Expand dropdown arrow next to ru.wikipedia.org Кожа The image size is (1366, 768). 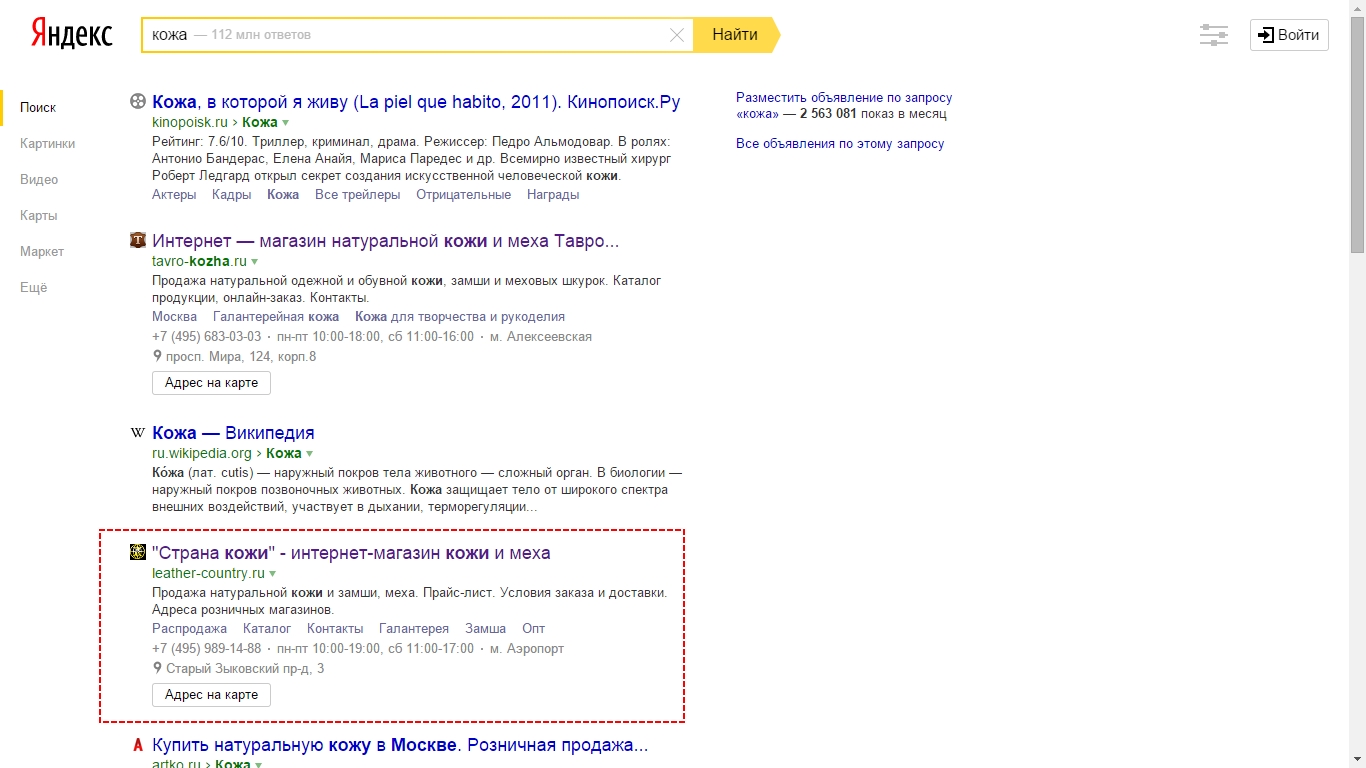tap(310, 454)
